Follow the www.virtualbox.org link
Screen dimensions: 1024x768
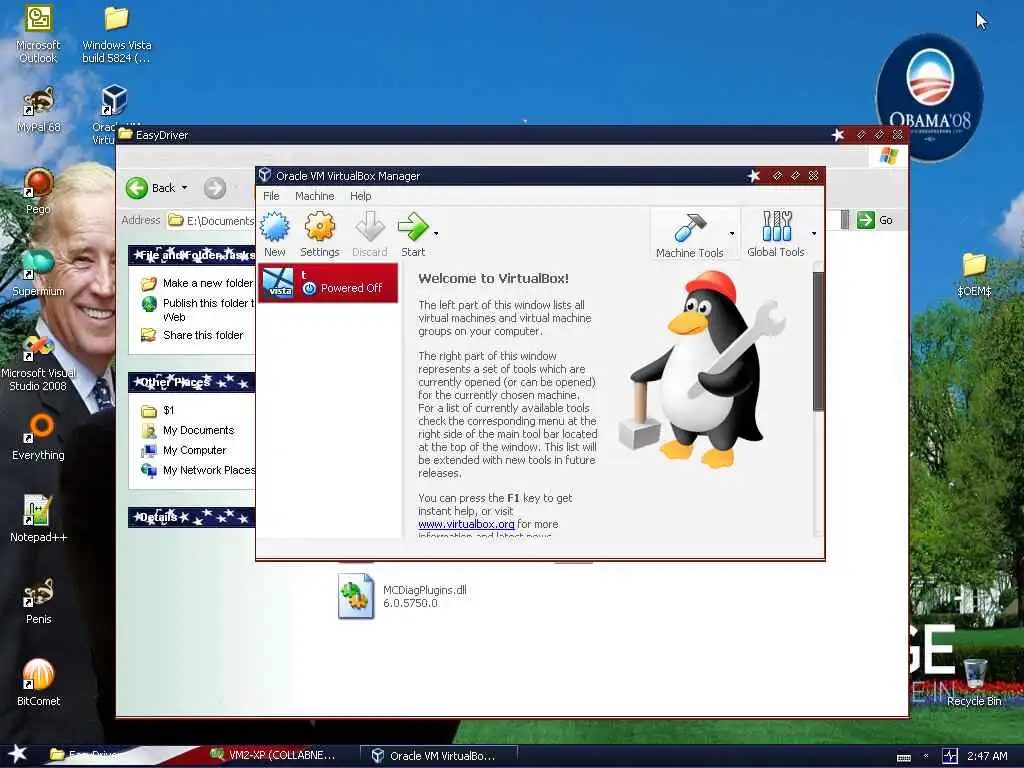466,524
